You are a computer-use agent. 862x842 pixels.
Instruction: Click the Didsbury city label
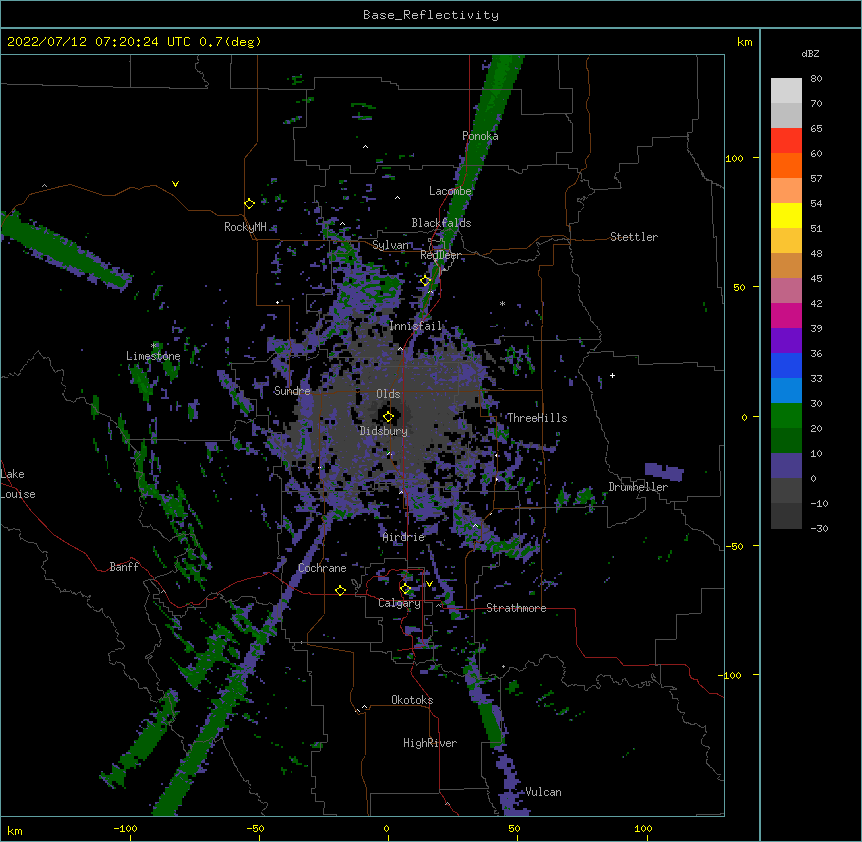384,431
